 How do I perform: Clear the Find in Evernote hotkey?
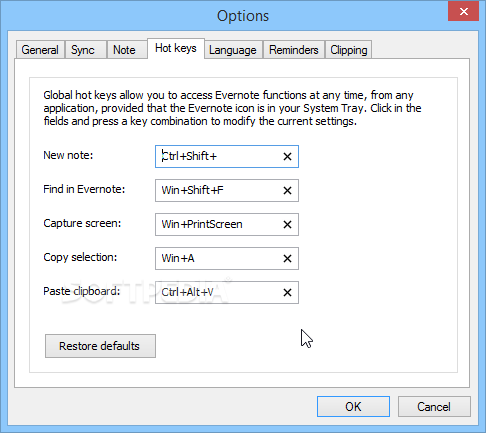coord(287,190)
